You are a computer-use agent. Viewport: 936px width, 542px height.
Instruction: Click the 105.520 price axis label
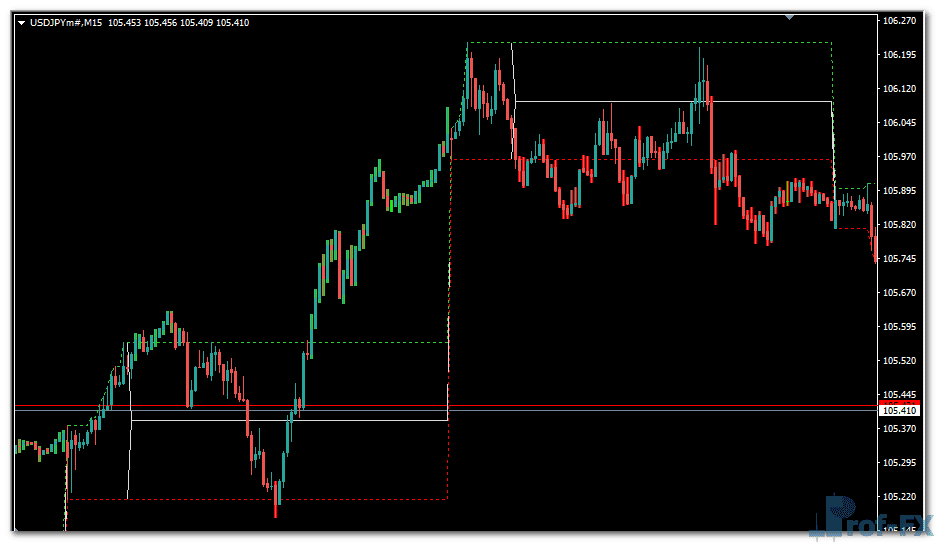coord(900,361)
